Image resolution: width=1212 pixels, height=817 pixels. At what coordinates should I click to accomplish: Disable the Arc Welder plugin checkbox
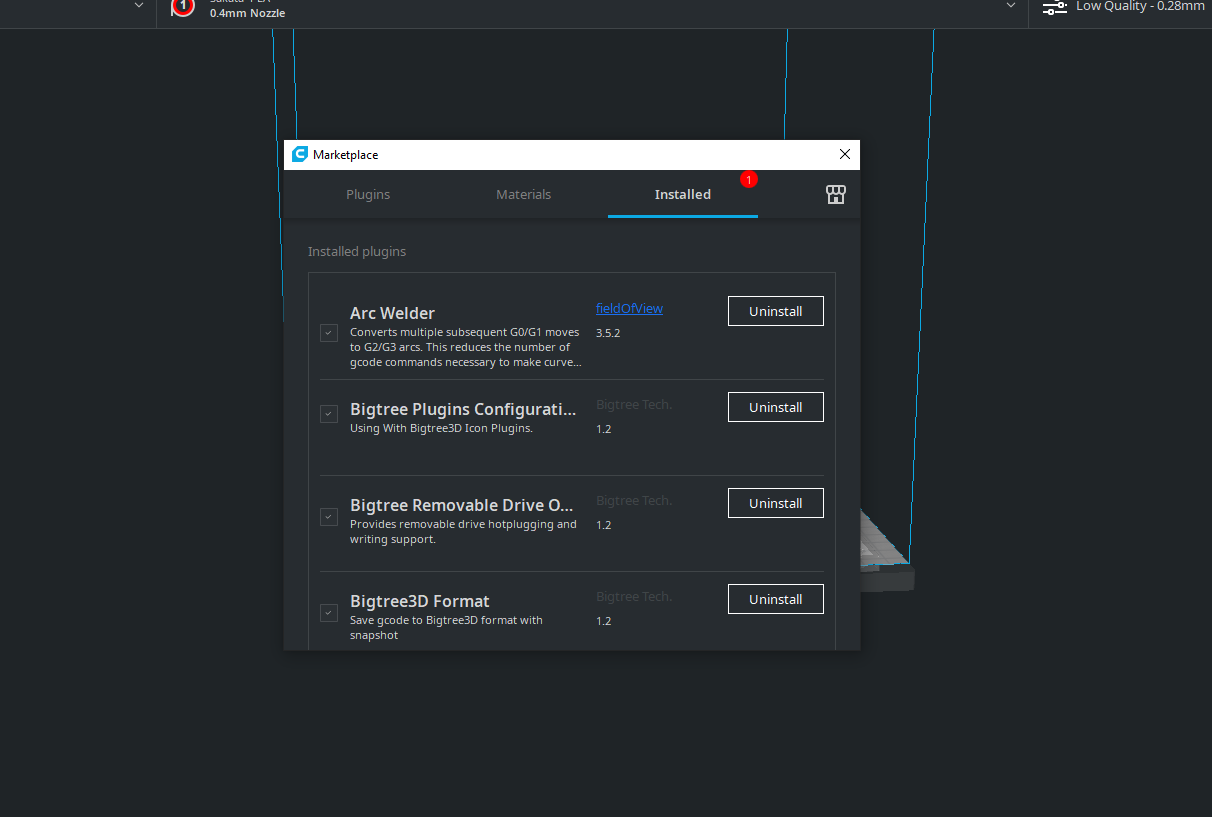coord(329,333)
